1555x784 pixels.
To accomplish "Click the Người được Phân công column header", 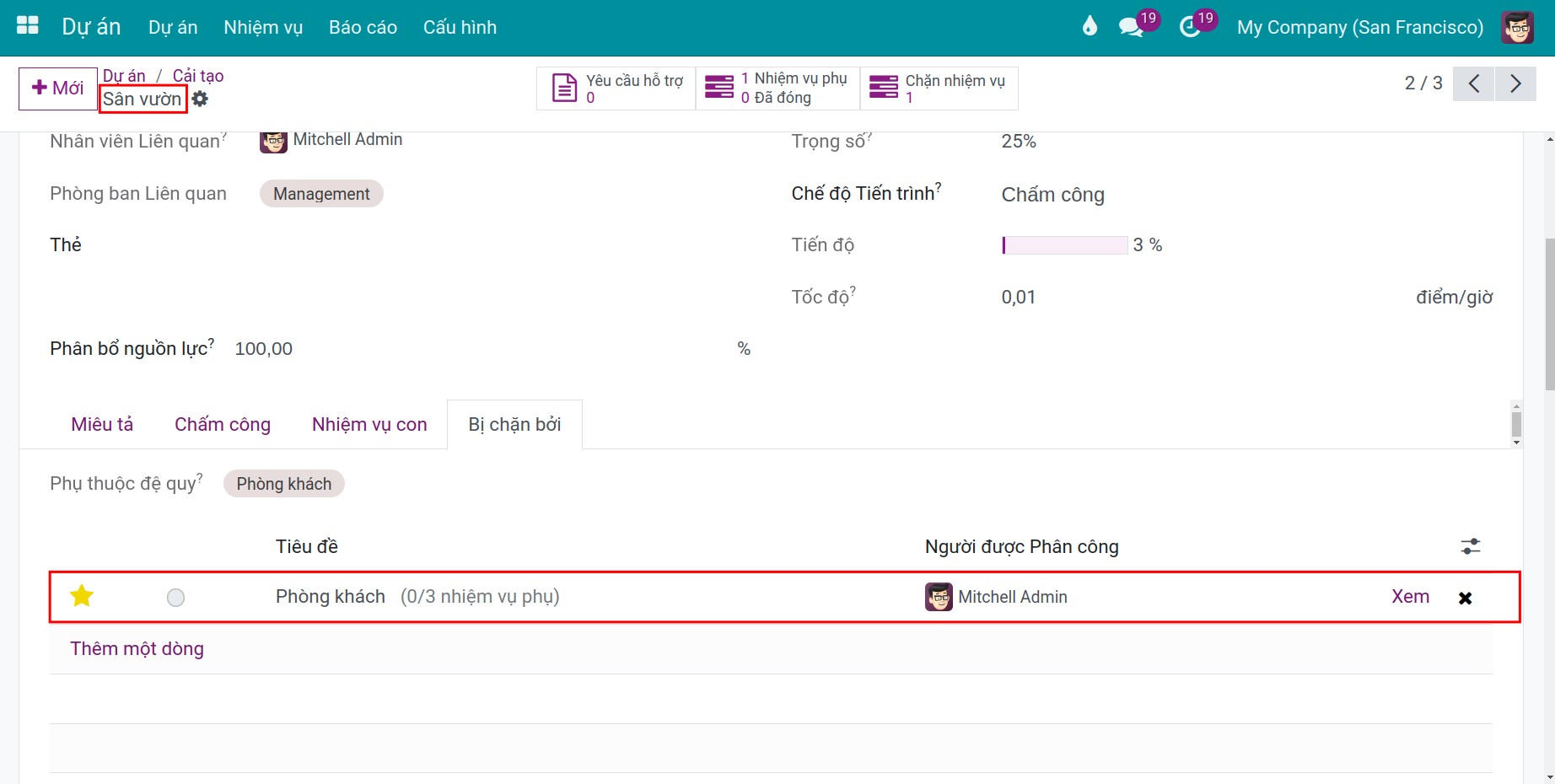I will [x=1021, y=546].
